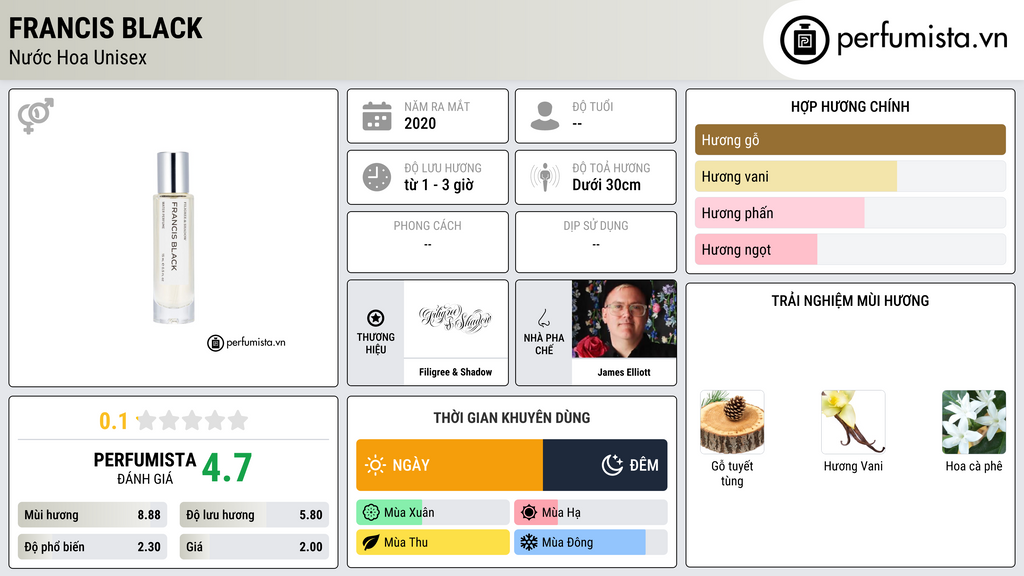This screenshot has height=576, width=1024.
Task: Select the Hoa cà phê note image
Action: click(x=974, y=422)
